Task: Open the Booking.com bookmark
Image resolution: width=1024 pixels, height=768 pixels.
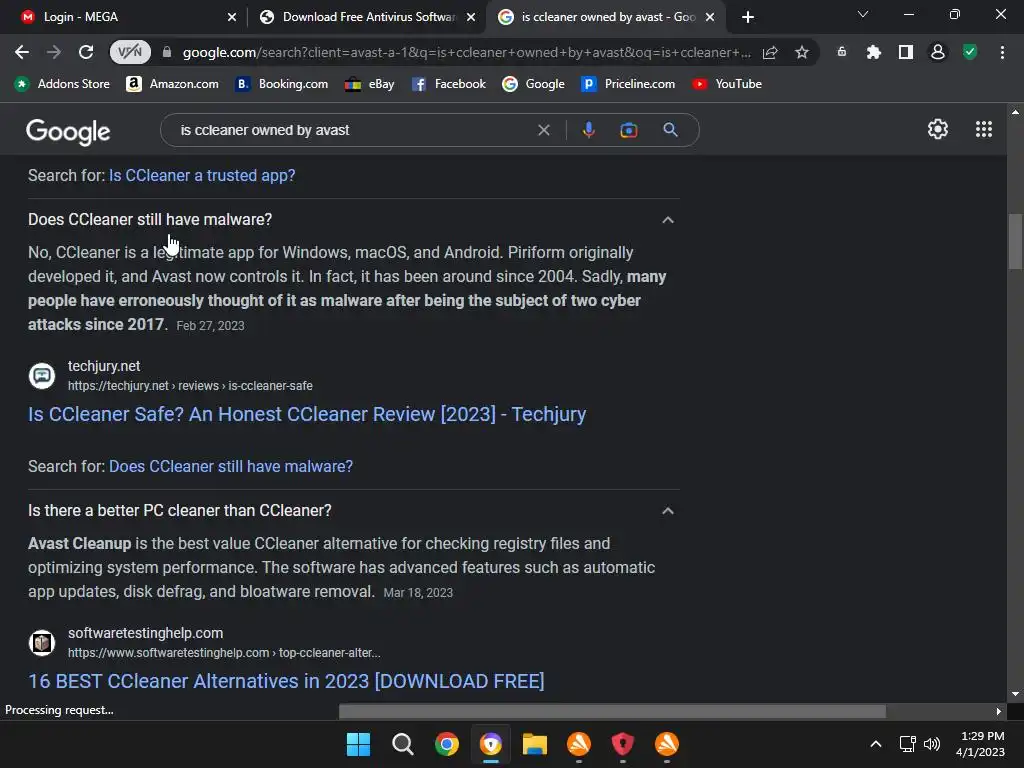Action: 281,84
